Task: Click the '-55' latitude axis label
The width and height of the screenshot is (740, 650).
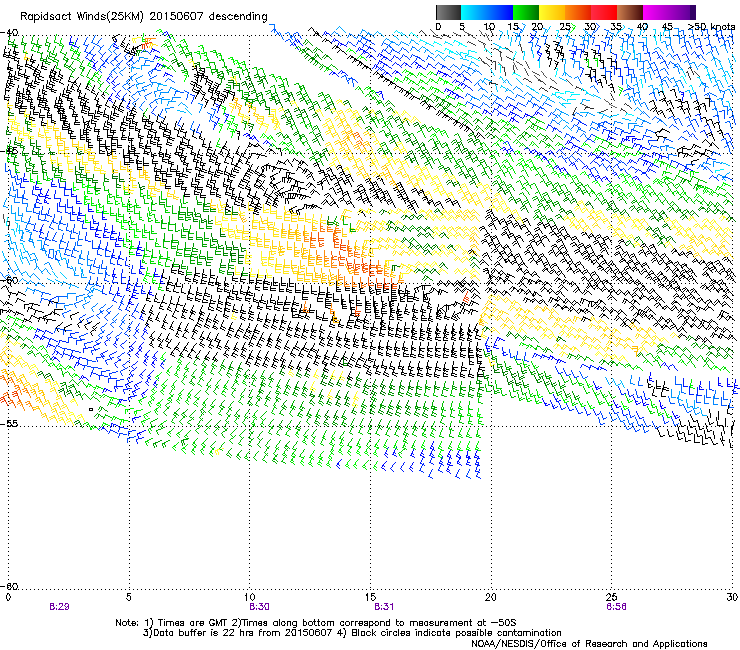Action: point(9,423)
